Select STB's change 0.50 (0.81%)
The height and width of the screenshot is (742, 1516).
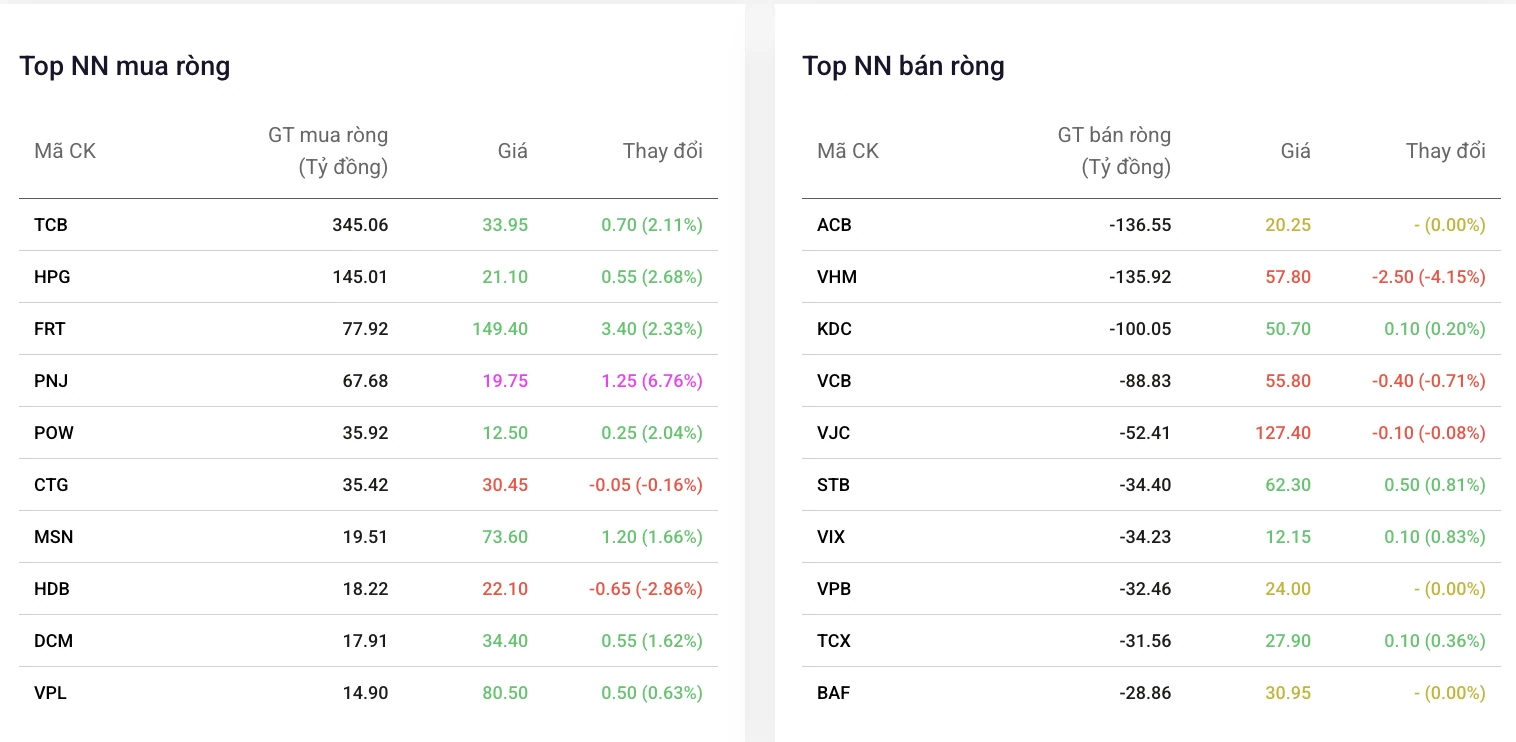[1435, 485]
